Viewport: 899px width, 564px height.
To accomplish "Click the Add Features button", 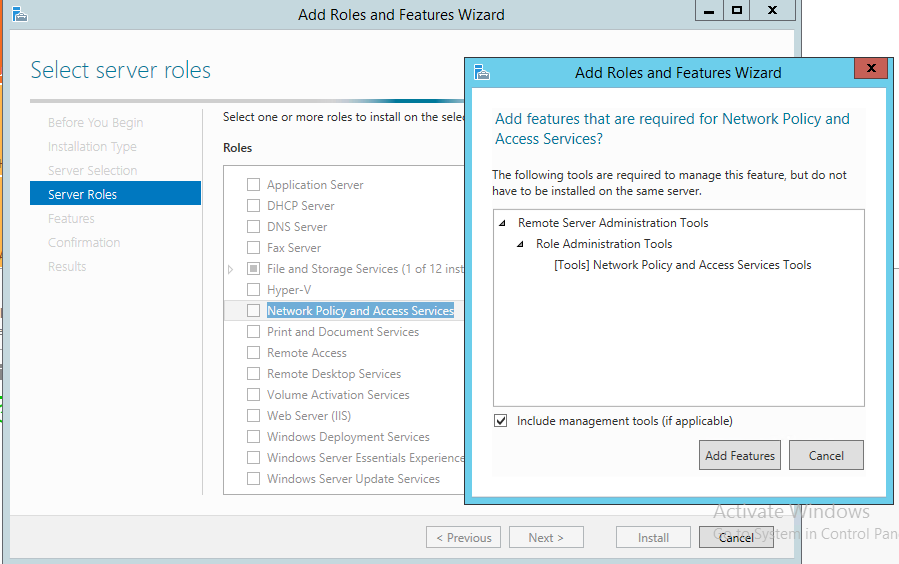I will click(x=740, y=455).
